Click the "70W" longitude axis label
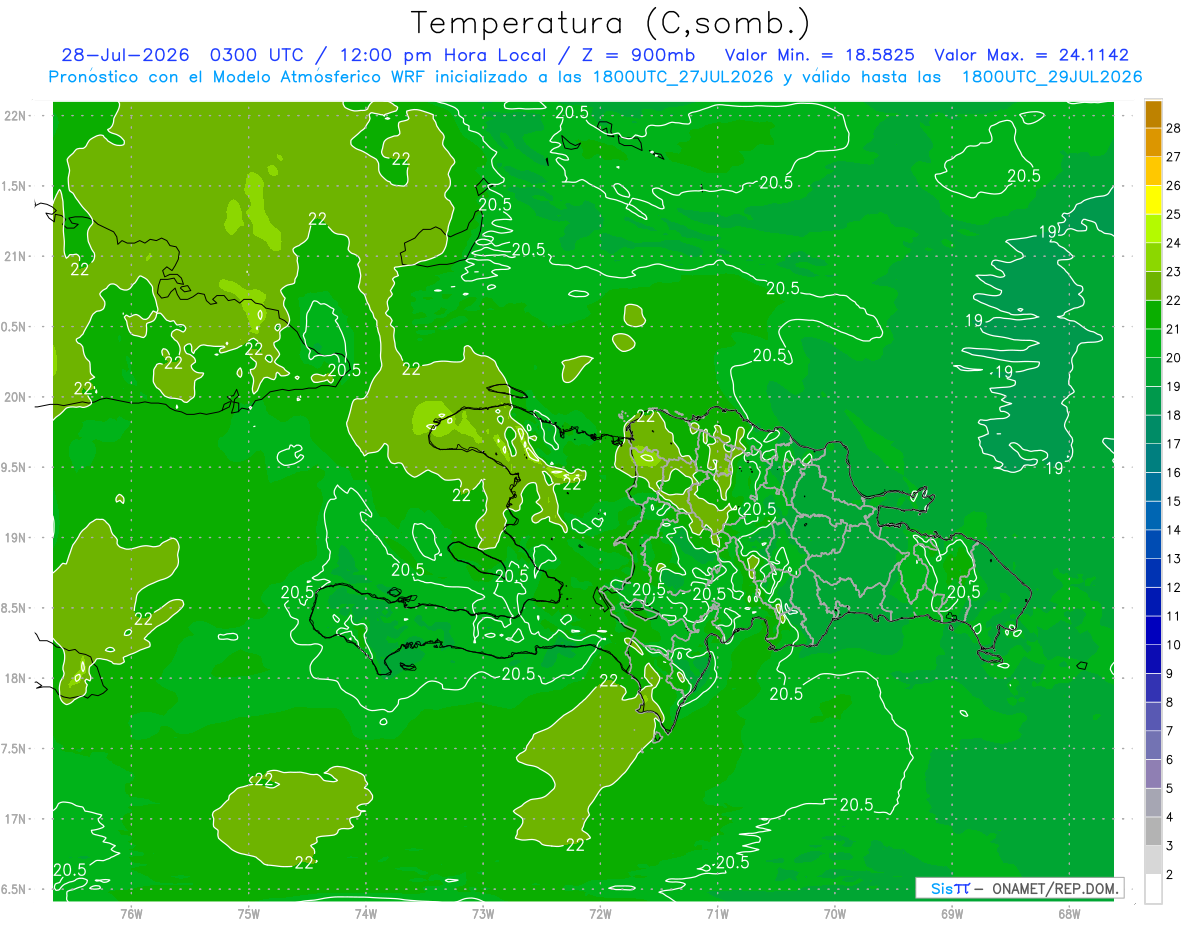The height and width of the screenshot is (927, 1200). click(x=835, y=913)
